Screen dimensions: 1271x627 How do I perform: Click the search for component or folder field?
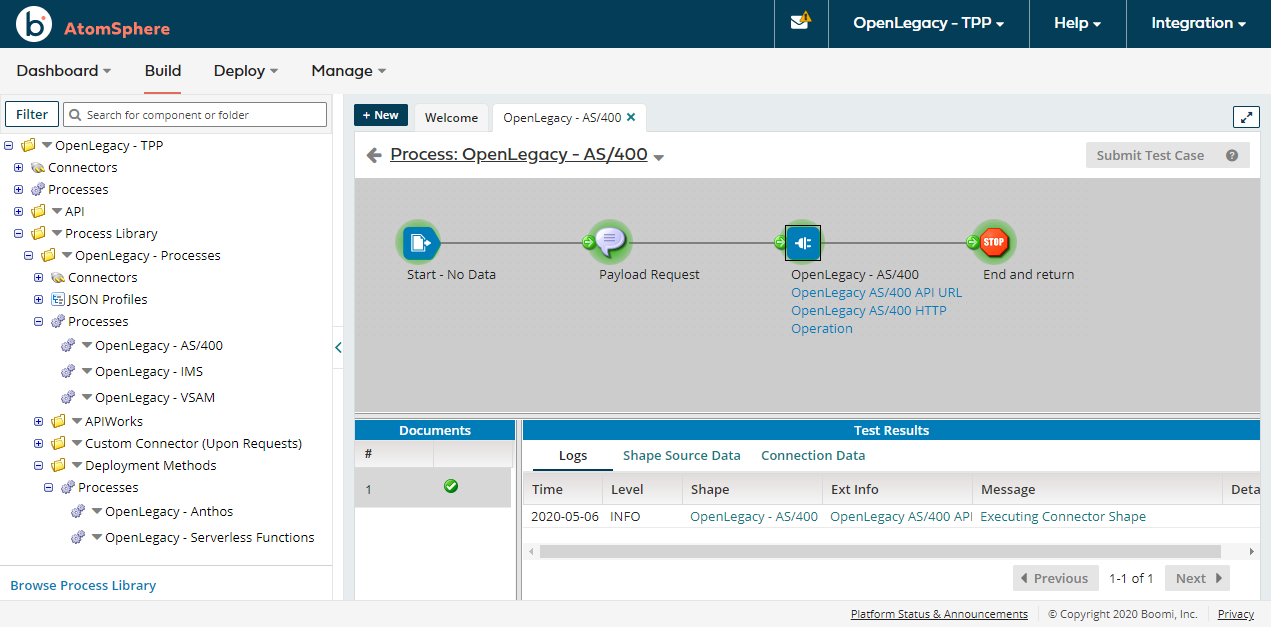point(195,114)
